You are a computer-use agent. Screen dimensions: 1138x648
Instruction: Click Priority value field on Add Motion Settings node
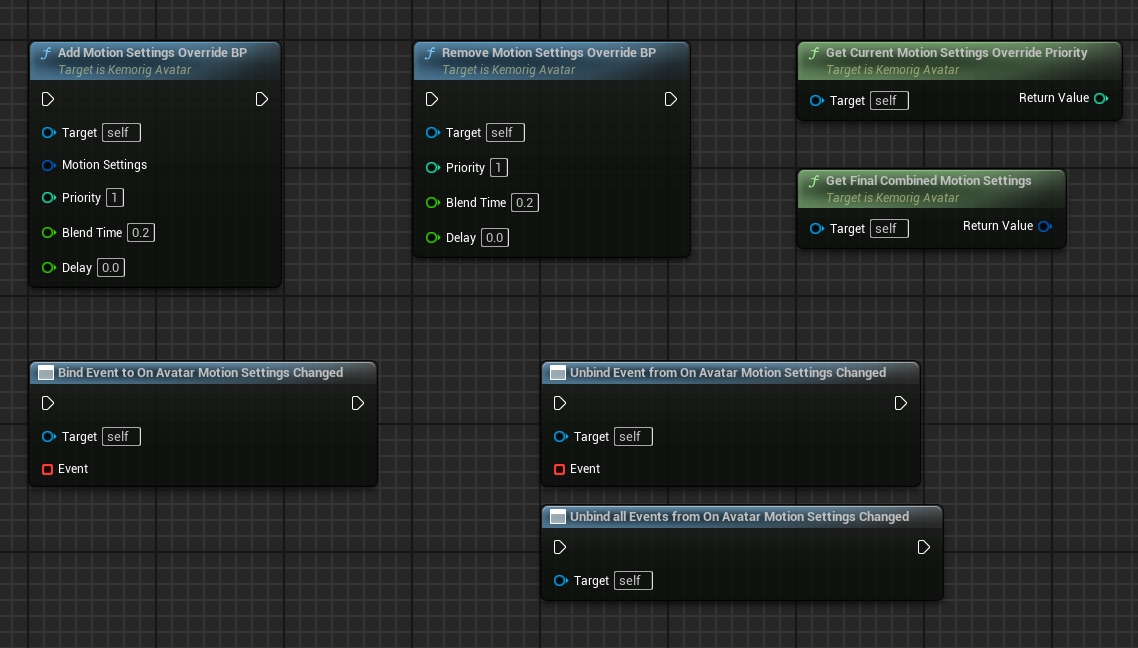click(115, 198)
